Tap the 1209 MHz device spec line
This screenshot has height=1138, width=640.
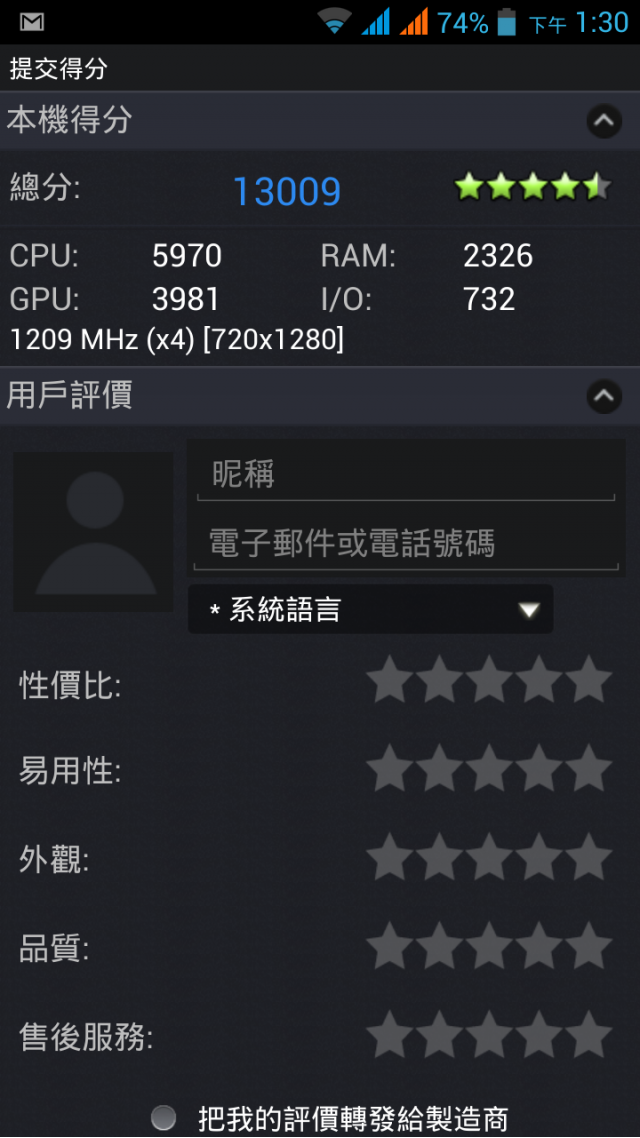[177, 339]
